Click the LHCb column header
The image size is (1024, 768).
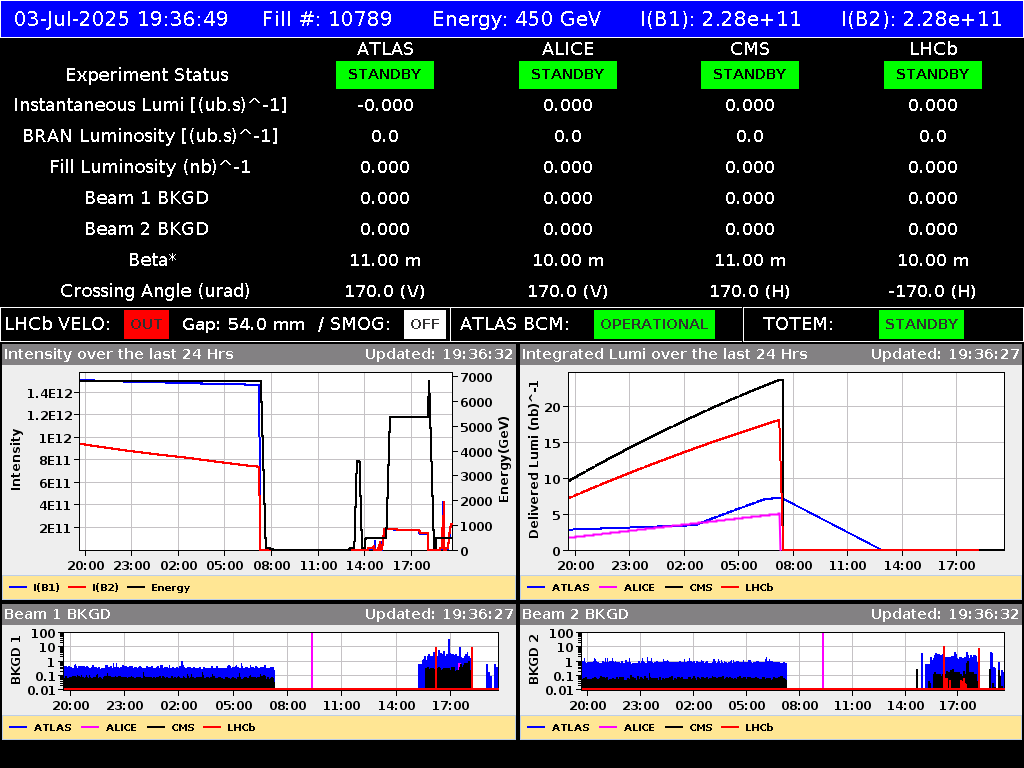[x=933, y=49]
